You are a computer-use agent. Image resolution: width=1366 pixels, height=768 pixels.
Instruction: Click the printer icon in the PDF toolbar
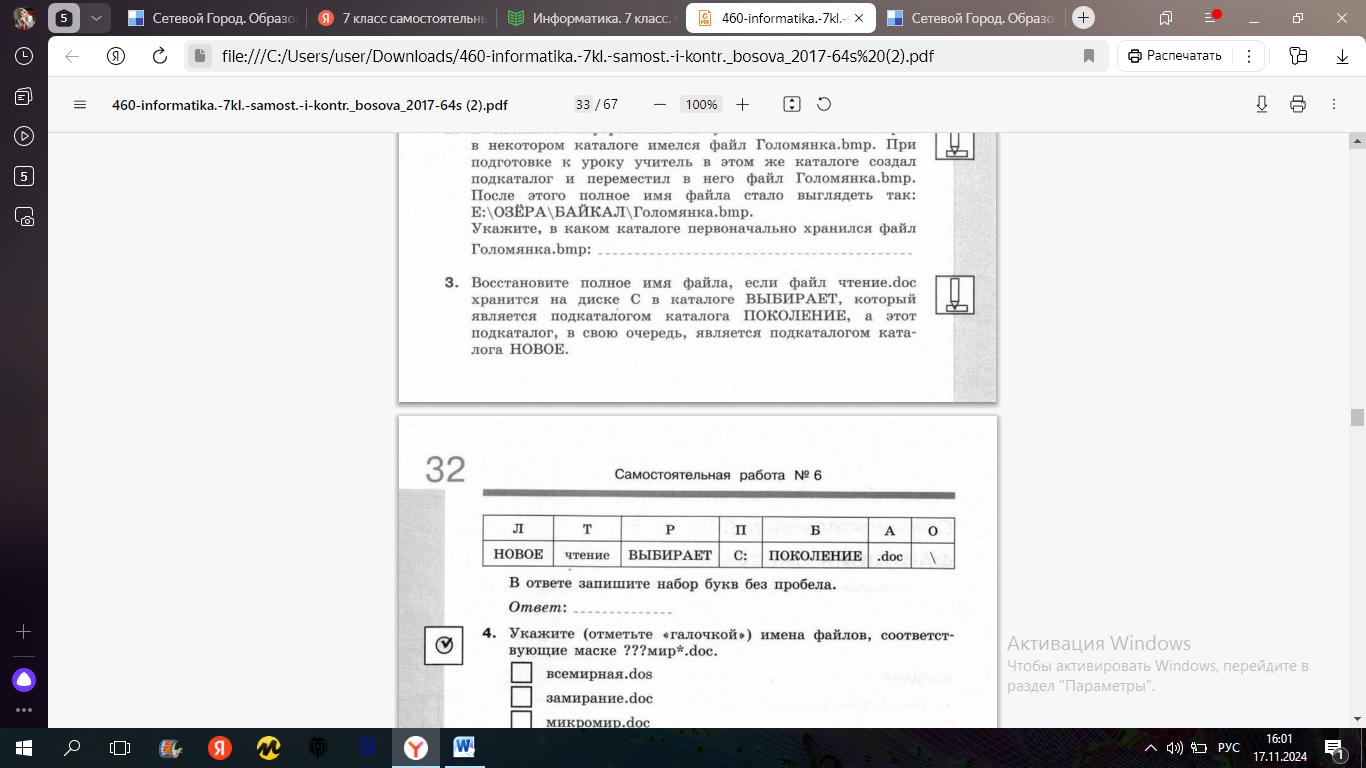(x=1298, y=104)
